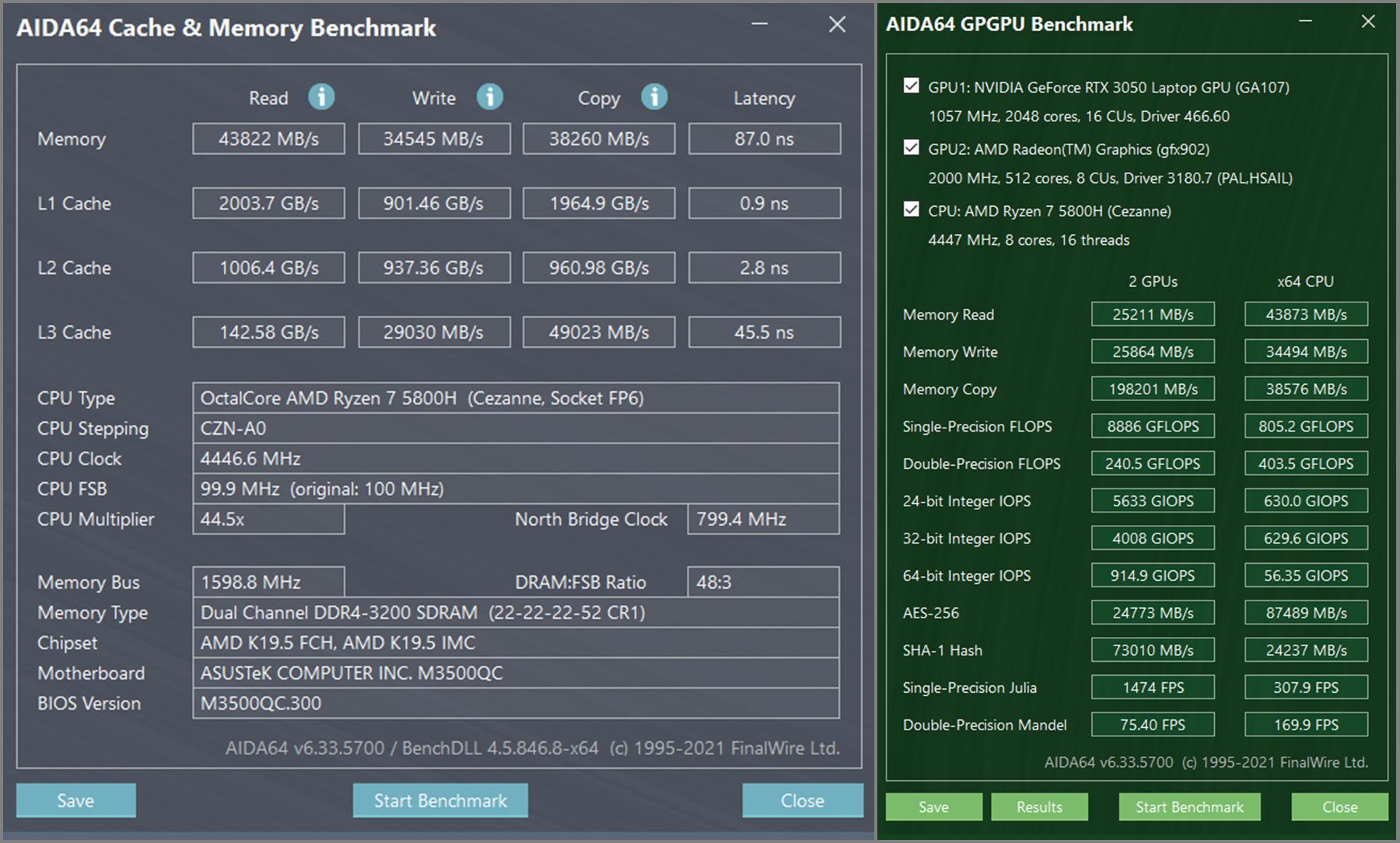Uncheck GPU1 NVIDIA GeForce RTX 3050 checkbox

tap(912, 86)
